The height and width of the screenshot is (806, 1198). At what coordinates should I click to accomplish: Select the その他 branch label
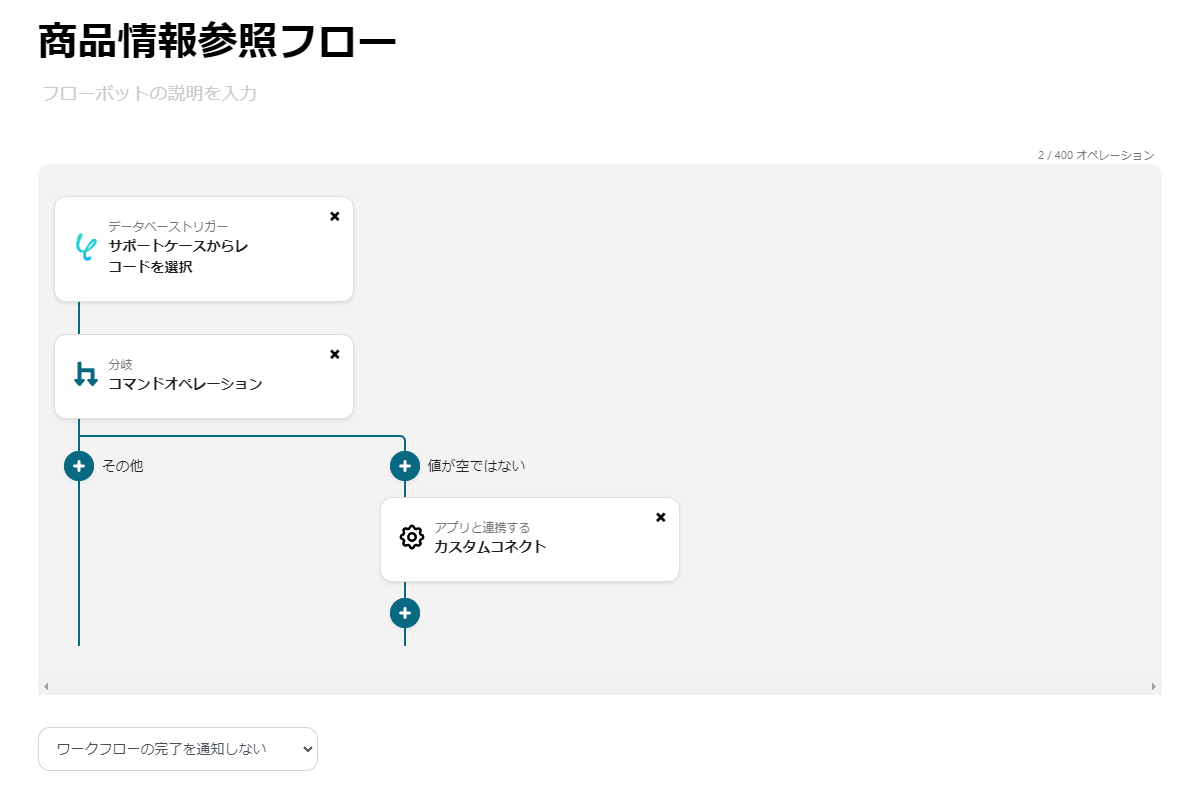click(x=122, y=466)
